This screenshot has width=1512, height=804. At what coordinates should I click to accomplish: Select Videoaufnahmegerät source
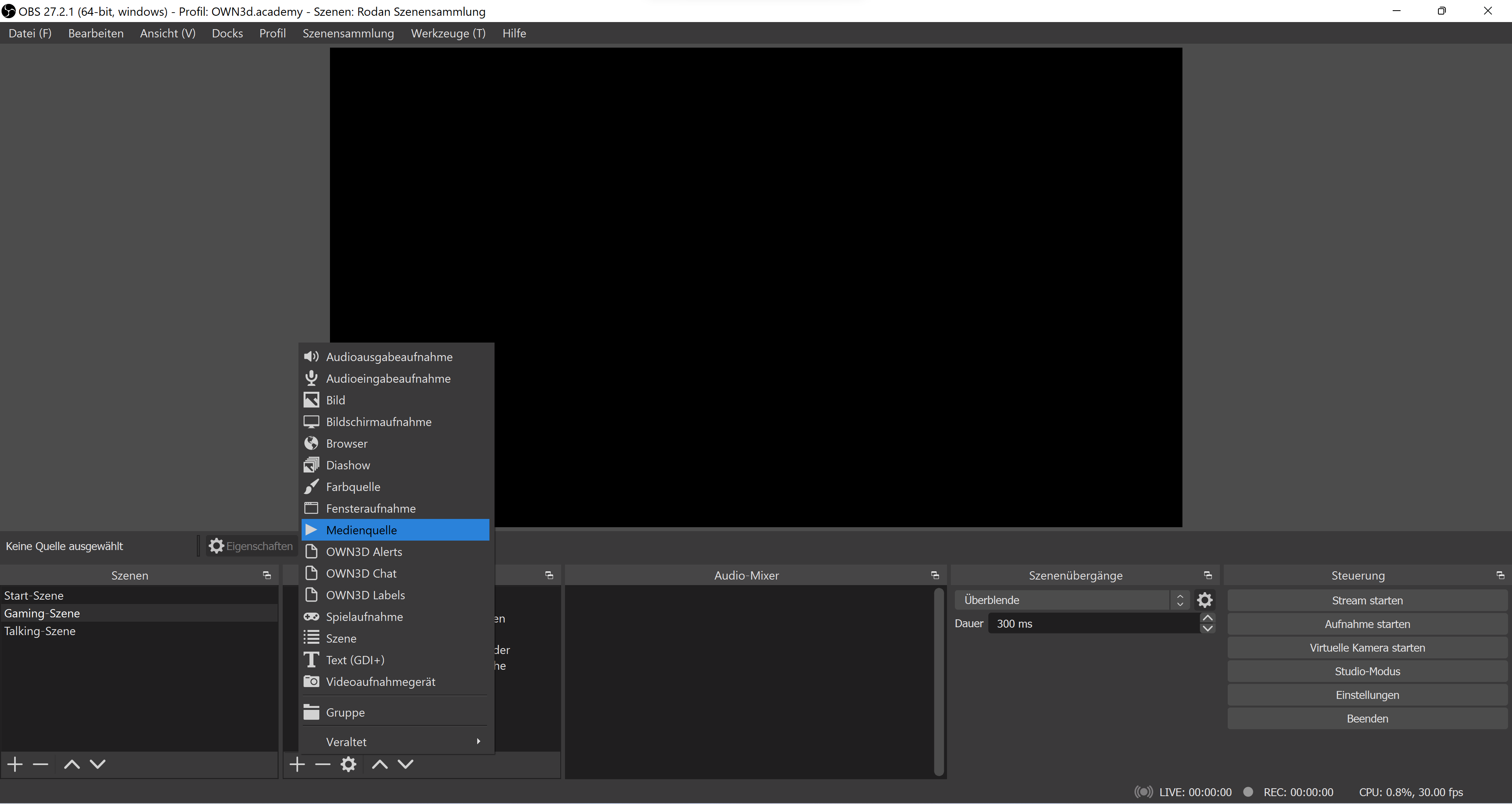(x=380, y=681)
